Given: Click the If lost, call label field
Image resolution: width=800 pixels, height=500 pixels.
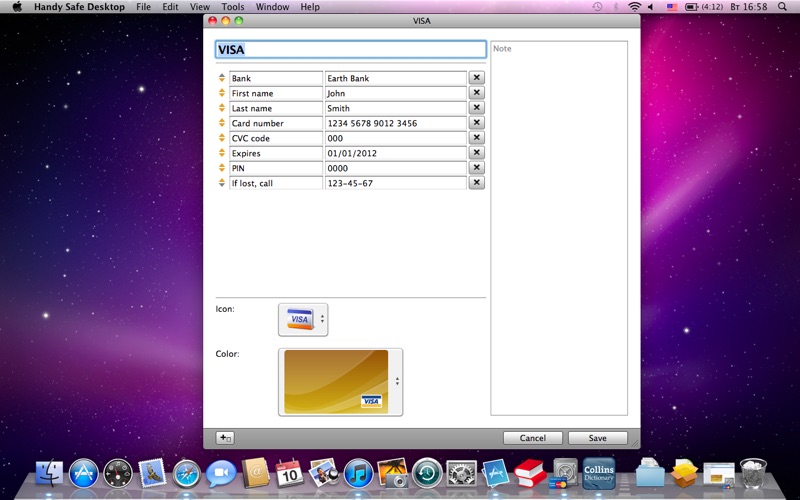Looking at the screenshot, I should click(276, 183).
